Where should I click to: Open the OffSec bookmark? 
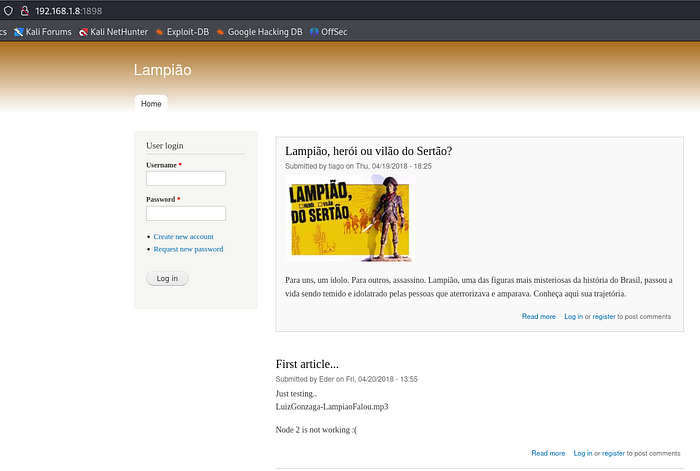tap(326, 32)
